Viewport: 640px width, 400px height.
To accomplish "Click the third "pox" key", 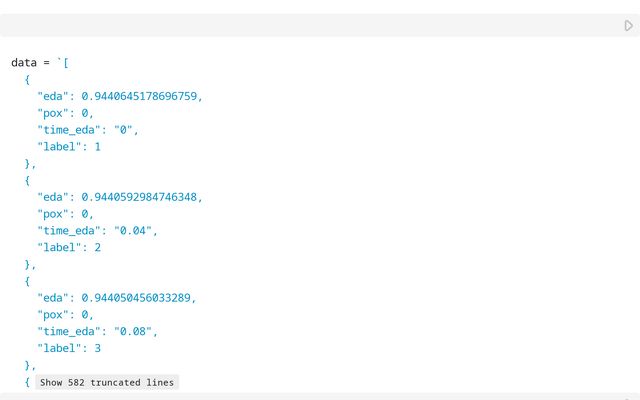I will [x=53, y=315].
